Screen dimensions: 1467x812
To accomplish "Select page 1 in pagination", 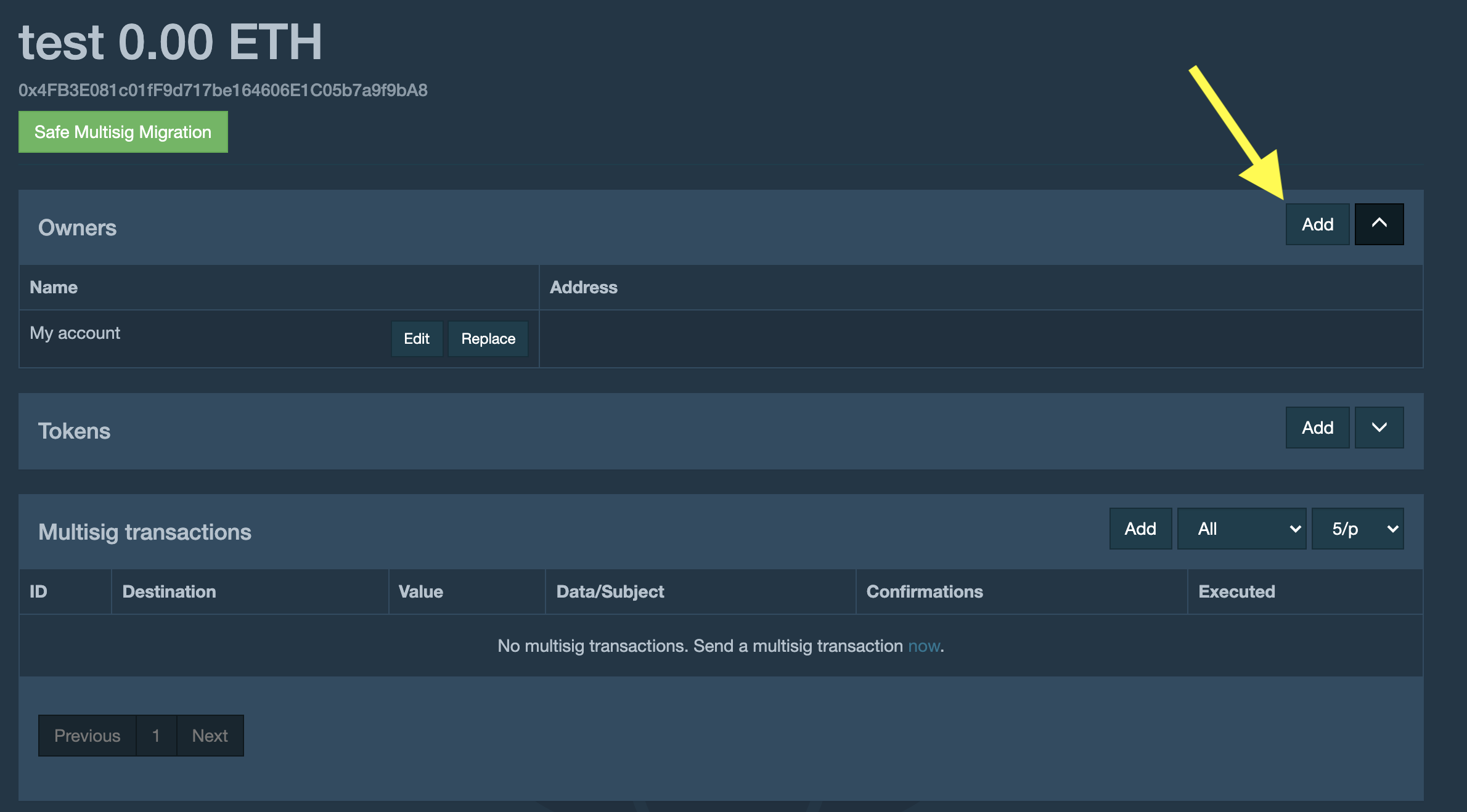I will [156, 736].
